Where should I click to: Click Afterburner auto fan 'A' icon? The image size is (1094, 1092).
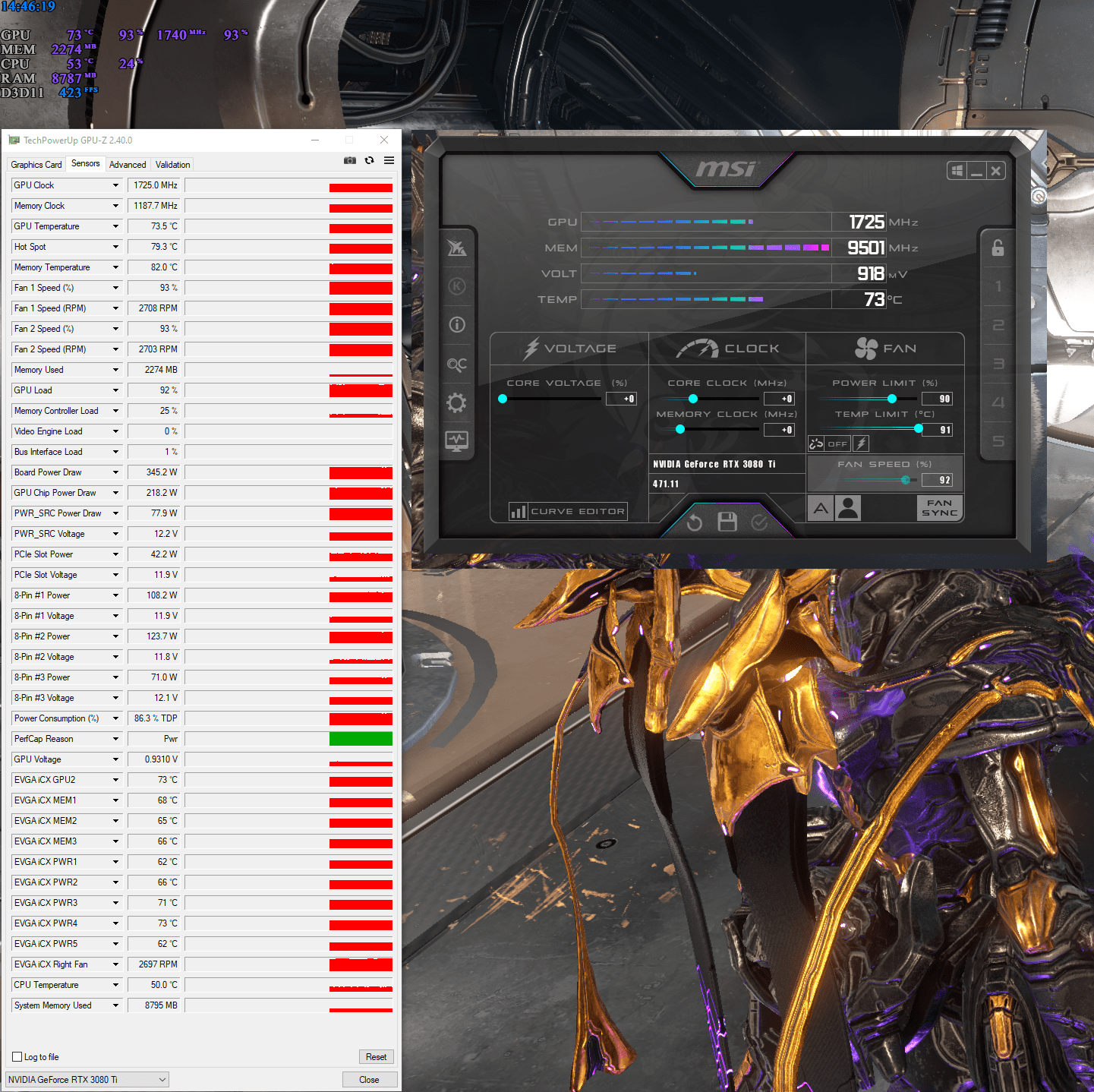(821, 508)
